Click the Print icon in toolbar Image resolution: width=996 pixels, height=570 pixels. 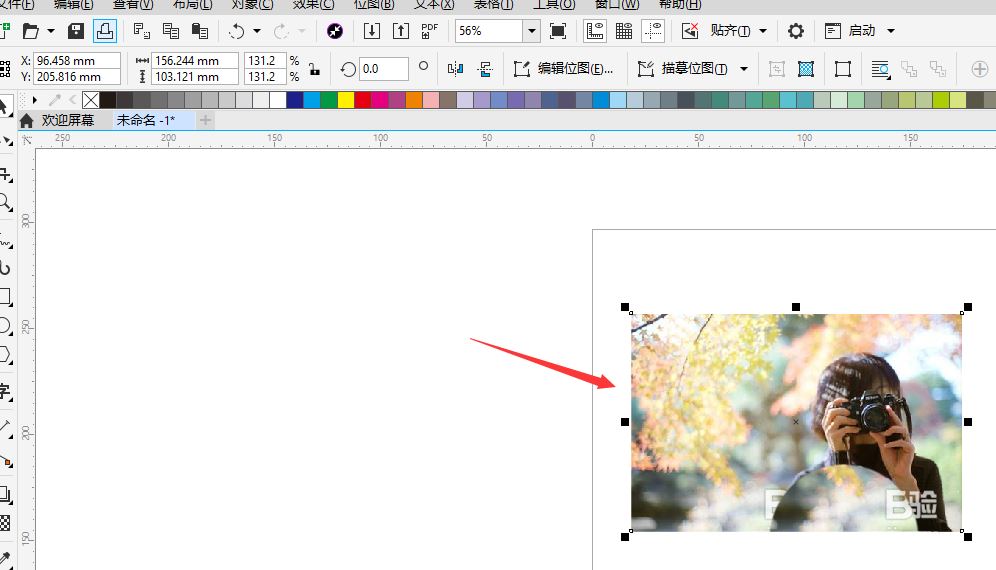tap(104, 31)
